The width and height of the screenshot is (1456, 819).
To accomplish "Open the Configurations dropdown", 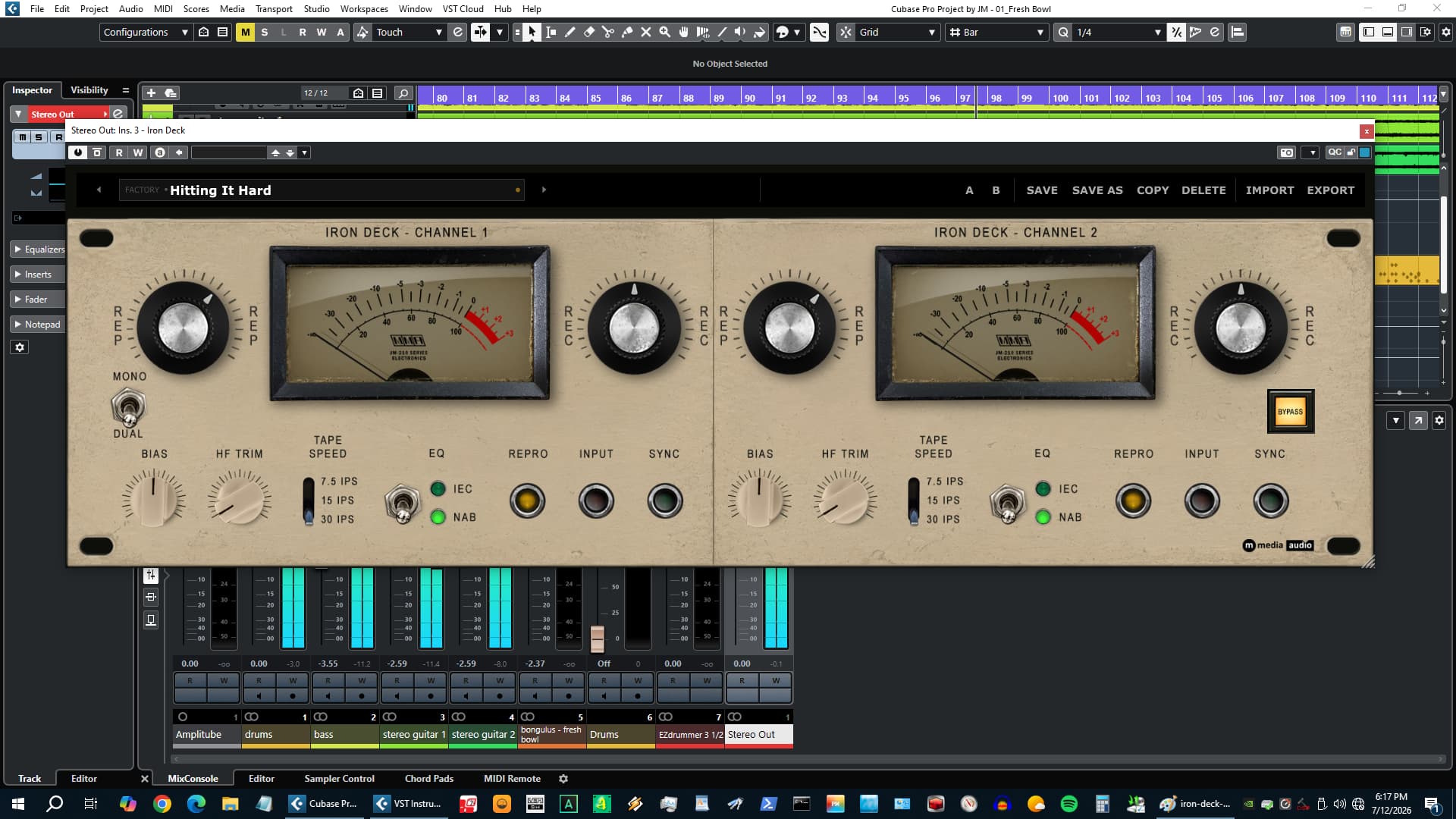I will (x=145, y=32).
